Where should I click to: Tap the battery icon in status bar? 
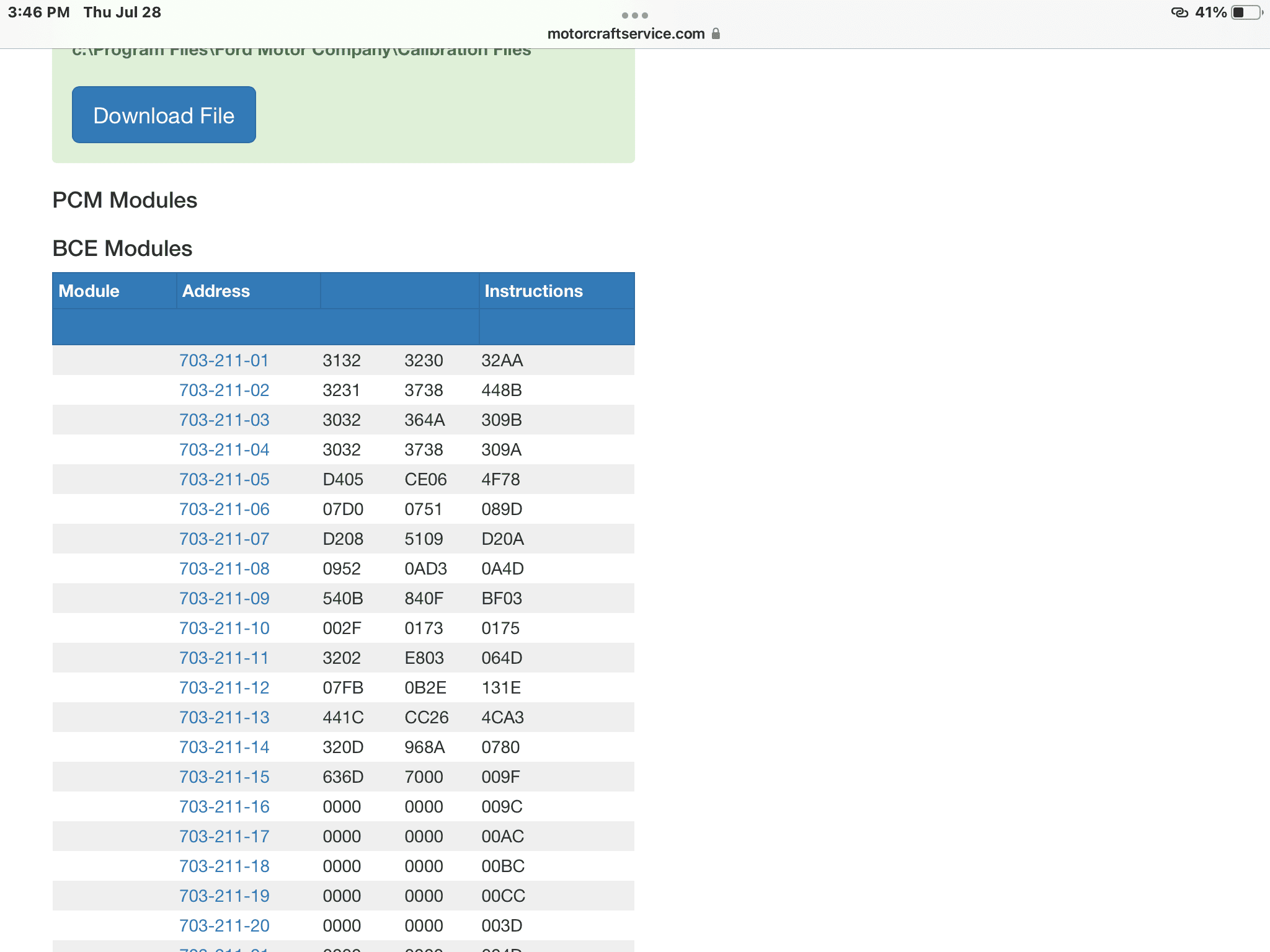(x=1247, y=12)
